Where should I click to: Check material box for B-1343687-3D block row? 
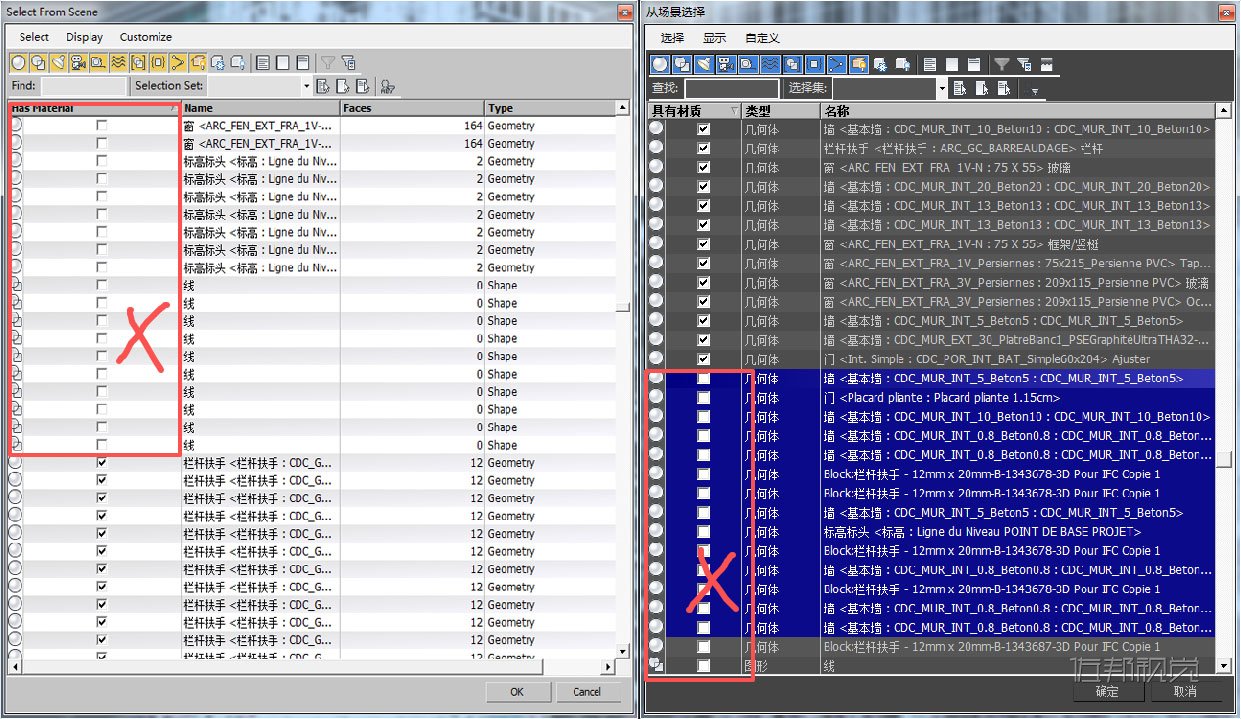pyautogui.click(x=704, y=647)
